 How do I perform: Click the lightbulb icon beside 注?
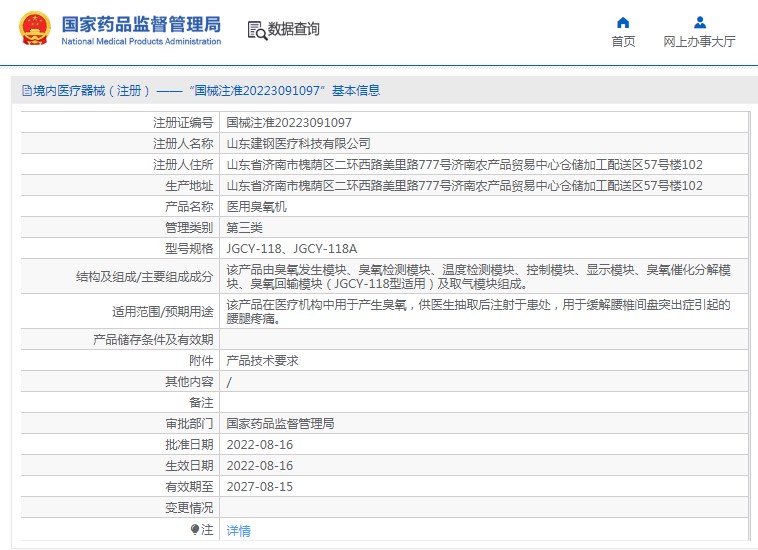(x=195, y=530)
